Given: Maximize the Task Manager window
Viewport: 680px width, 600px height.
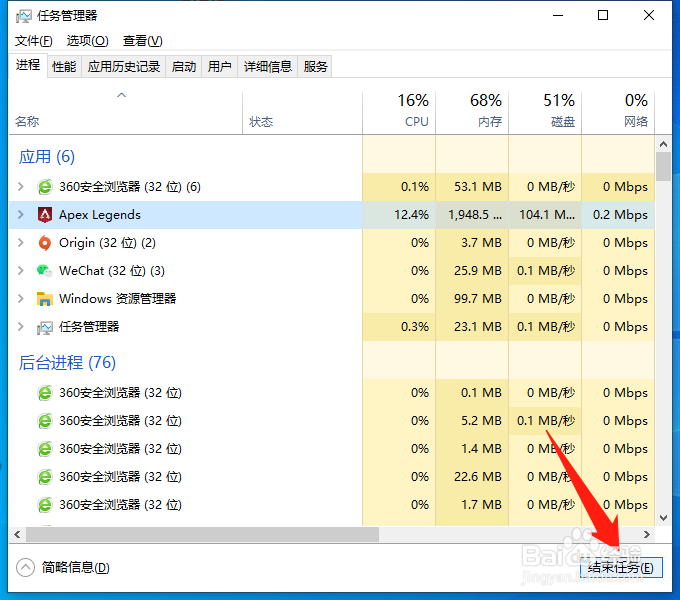Looking at the screenshot, I should [603, 16].
